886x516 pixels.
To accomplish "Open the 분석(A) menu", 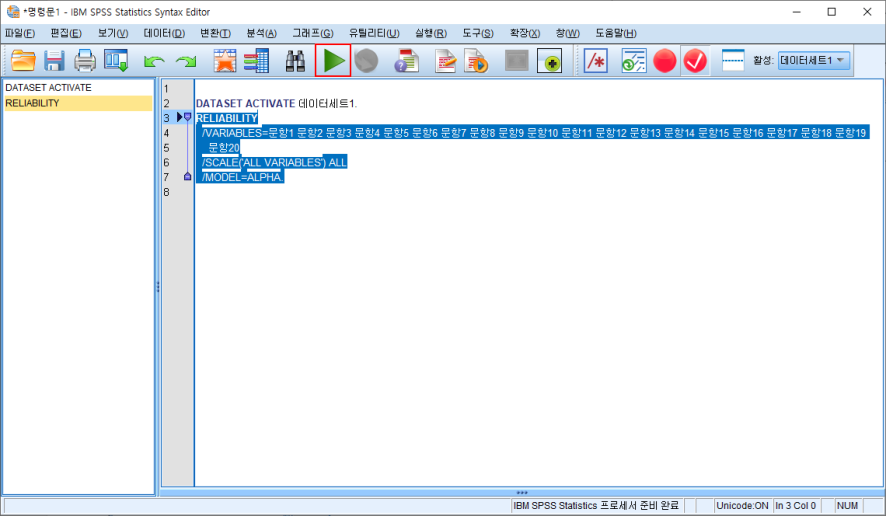I will (x=262, y=33).
